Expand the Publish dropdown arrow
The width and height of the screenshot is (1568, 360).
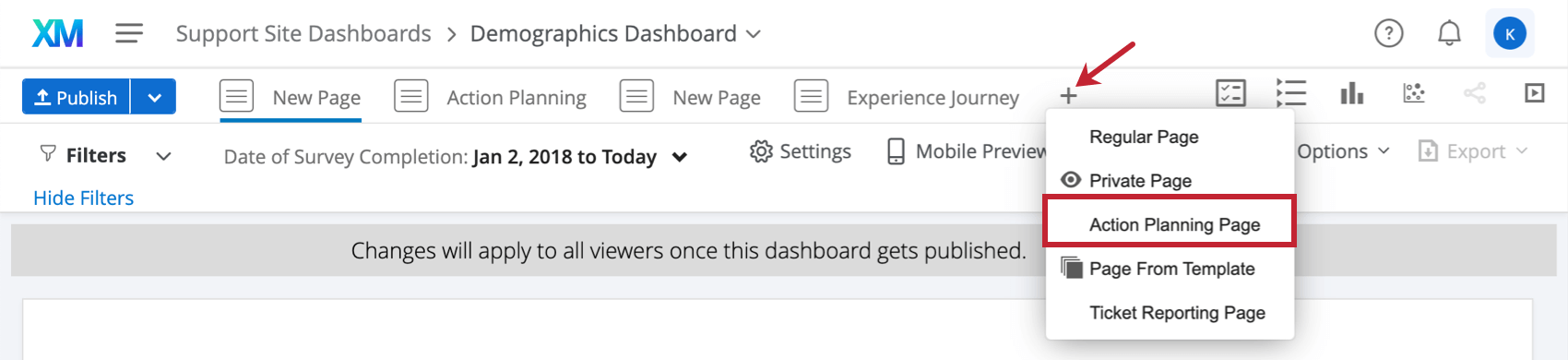pyautogui.click(x=154, y=97)
